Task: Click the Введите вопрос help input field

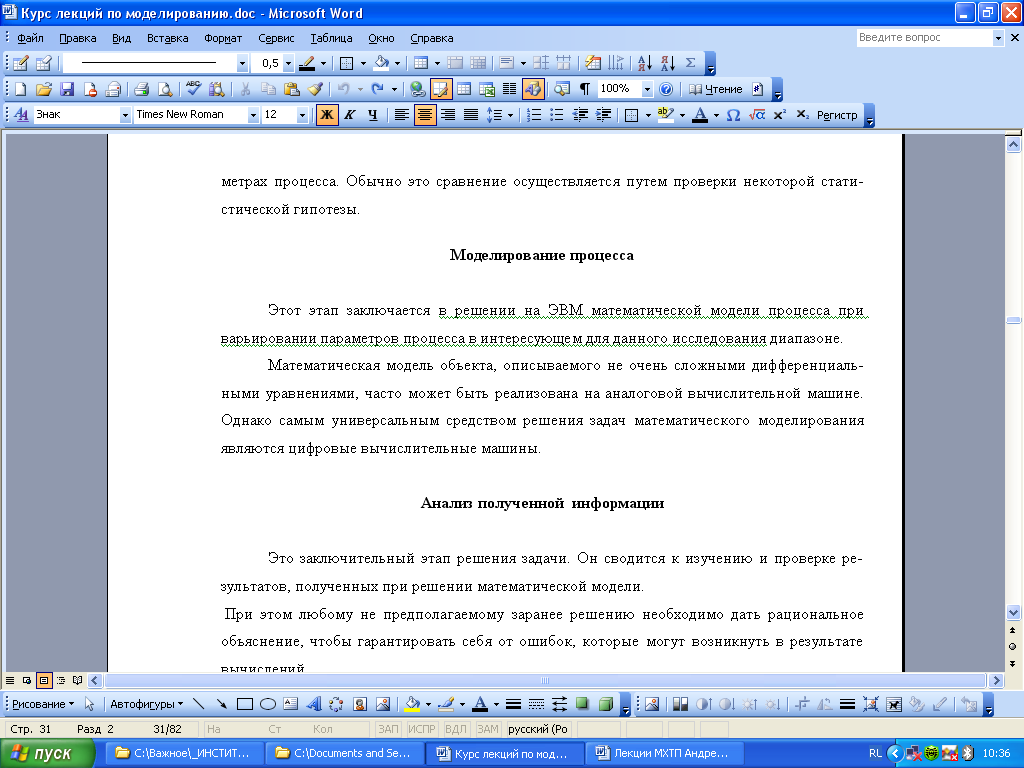Action: click(x=924, y=38)
